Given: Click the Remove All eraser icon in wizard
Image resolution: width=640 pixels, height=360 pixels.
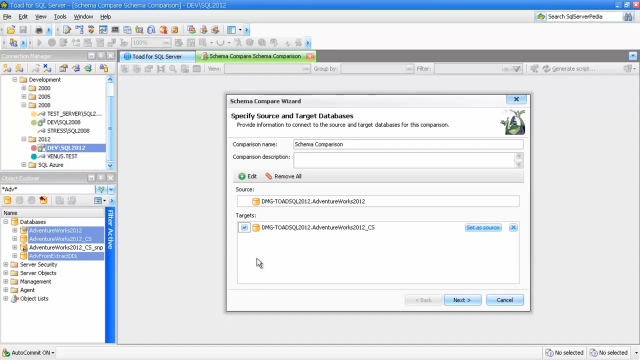Looking at the screenshot, I should [269, 176].
